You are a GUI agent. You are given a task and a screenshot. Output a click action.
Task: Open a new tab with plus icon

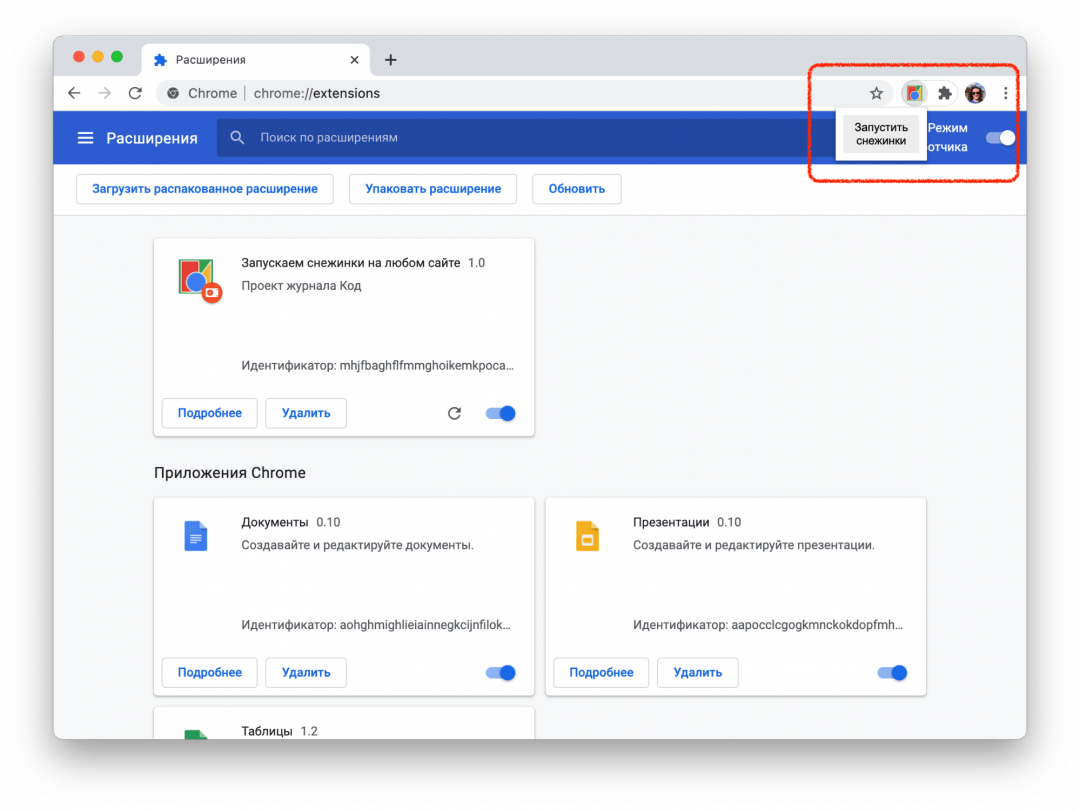coord(391,60)
